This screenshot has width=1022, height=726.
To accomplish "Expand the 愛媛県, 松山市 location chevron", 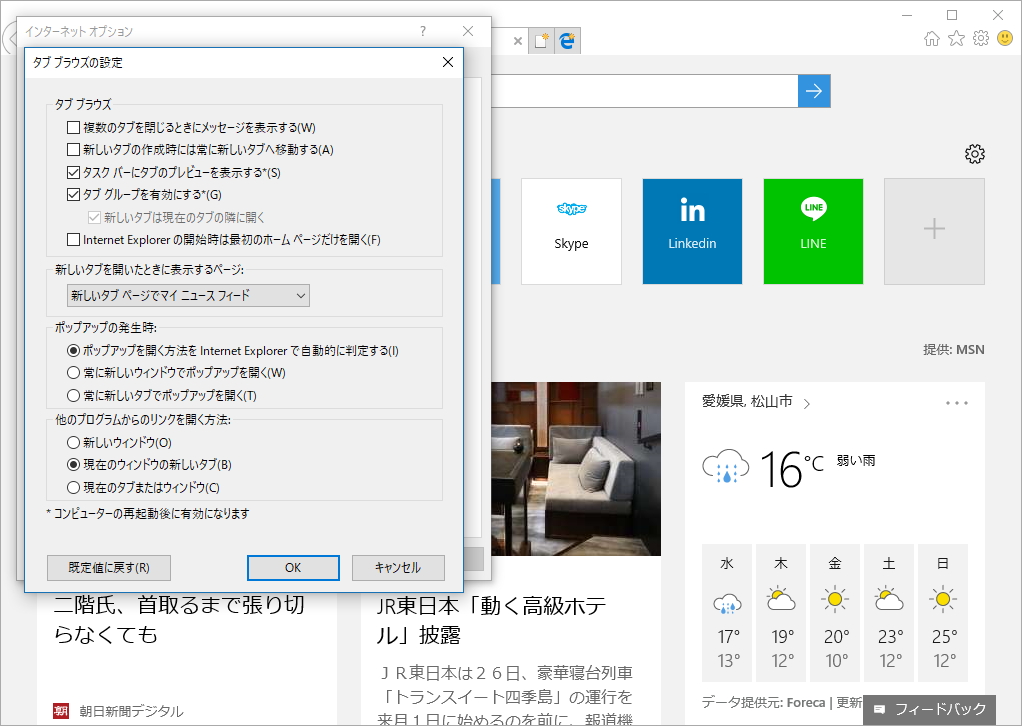I will (808, 402).
